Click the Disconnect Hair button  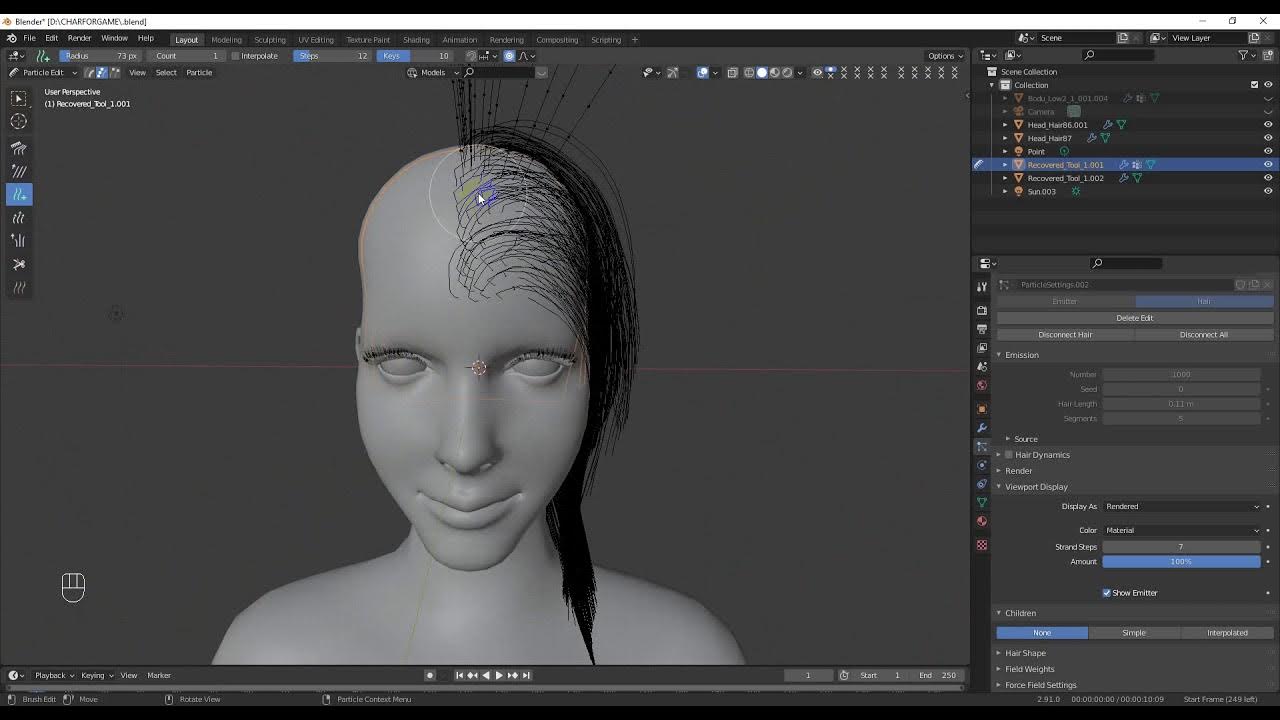pyautogui.click(x=1065, y=335)
